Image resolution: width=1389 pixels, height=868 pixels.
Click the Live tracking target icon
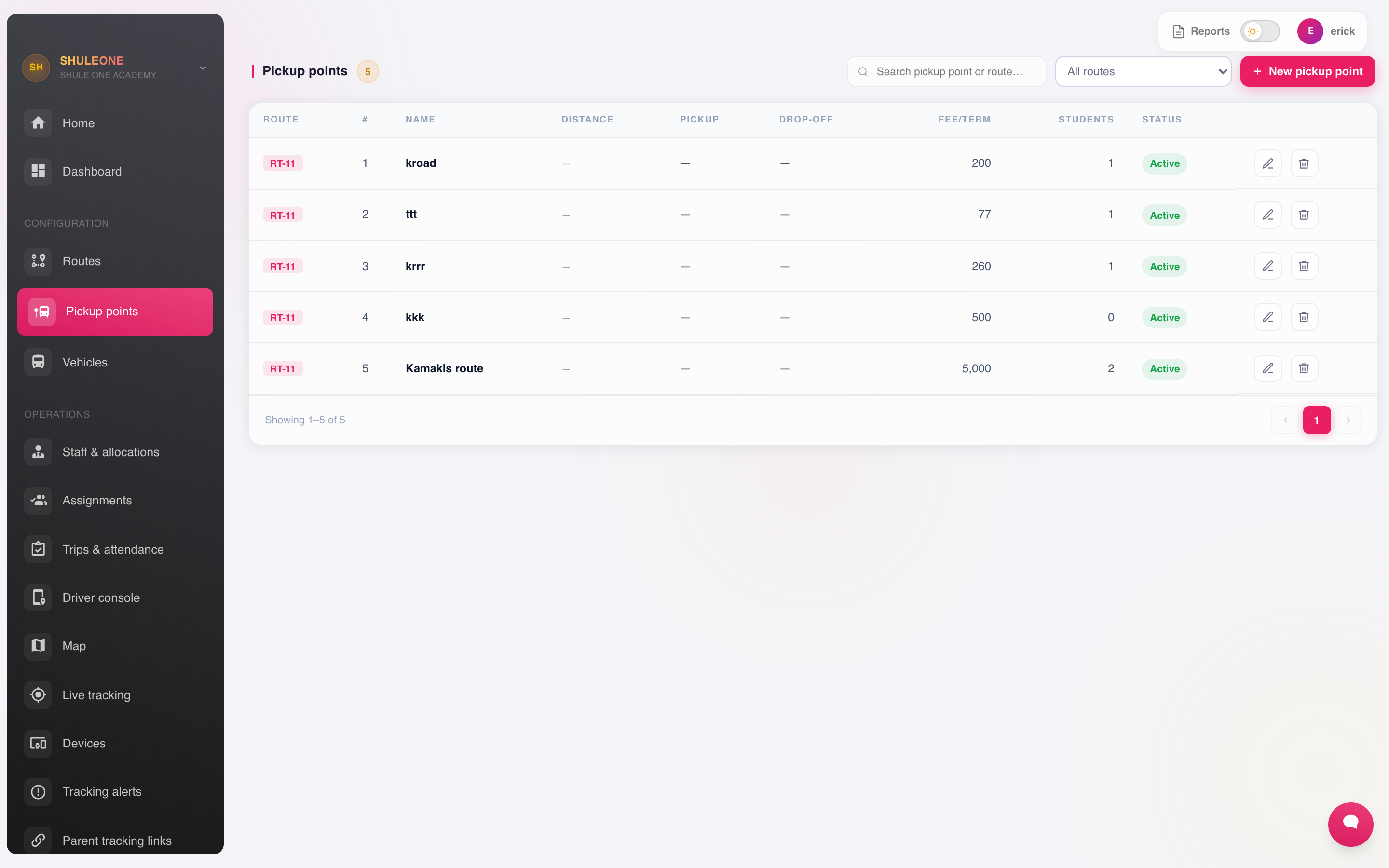[38, 694]
